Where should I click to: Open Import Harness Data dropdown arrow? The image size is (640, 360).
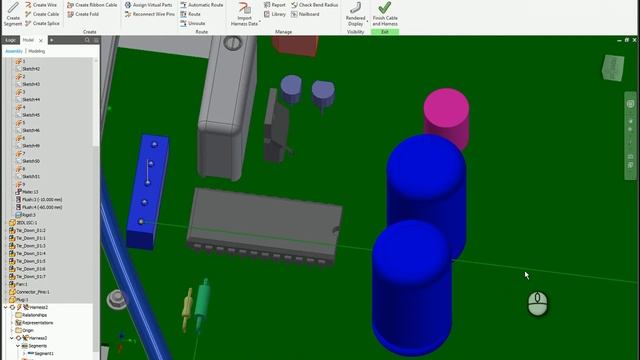(260, 21)
